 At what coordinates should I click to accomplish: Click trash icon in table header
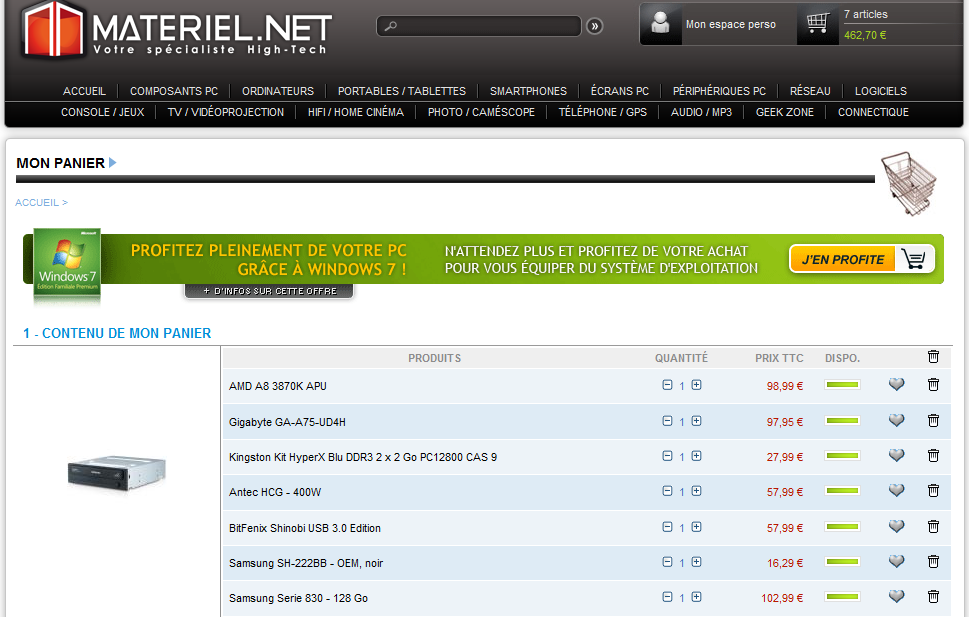pos(933,357)
